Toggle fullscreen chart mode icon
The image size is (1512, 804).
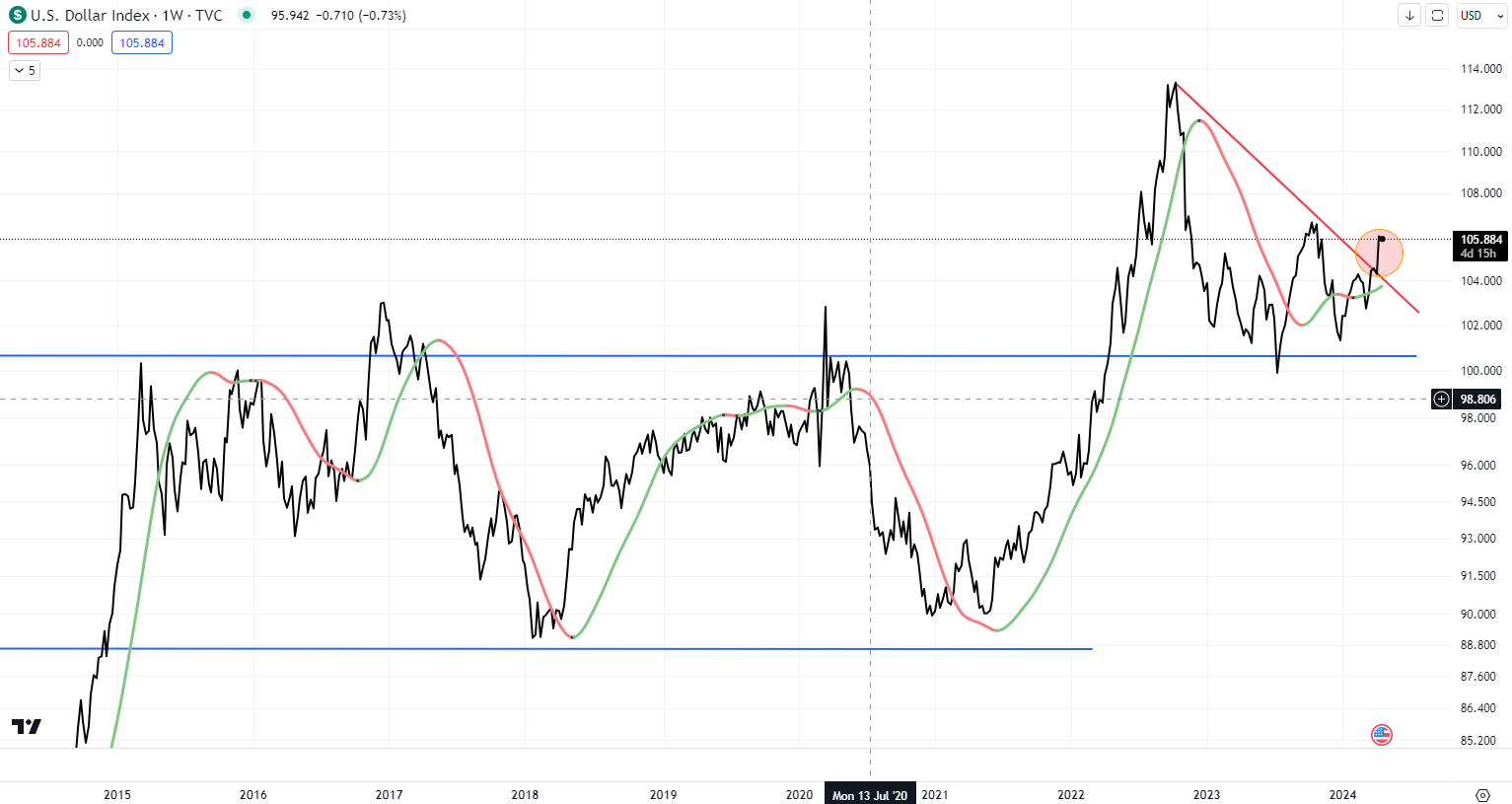click(x=1438, y=15)
